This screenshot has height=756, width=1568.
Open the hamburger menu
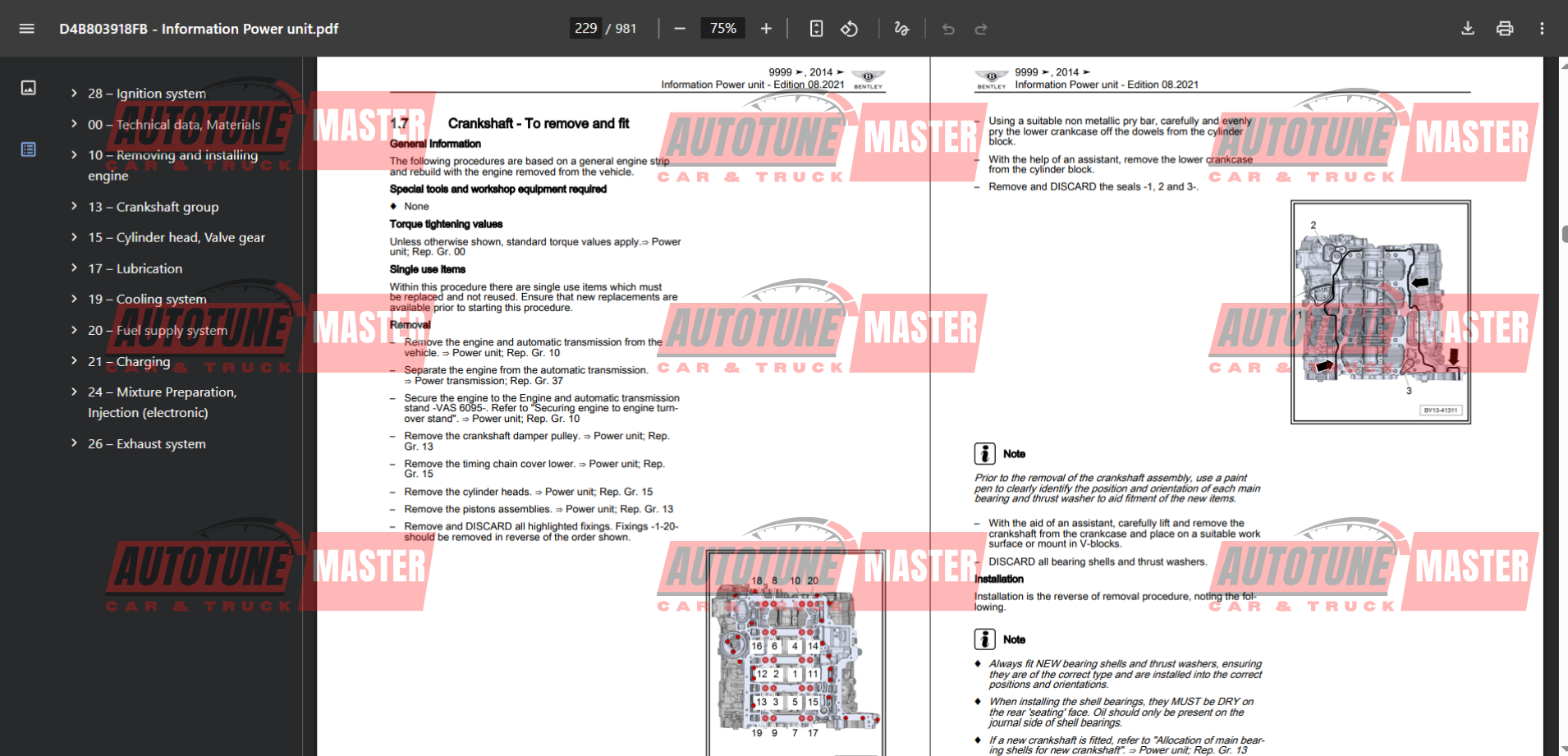[26, 28]
